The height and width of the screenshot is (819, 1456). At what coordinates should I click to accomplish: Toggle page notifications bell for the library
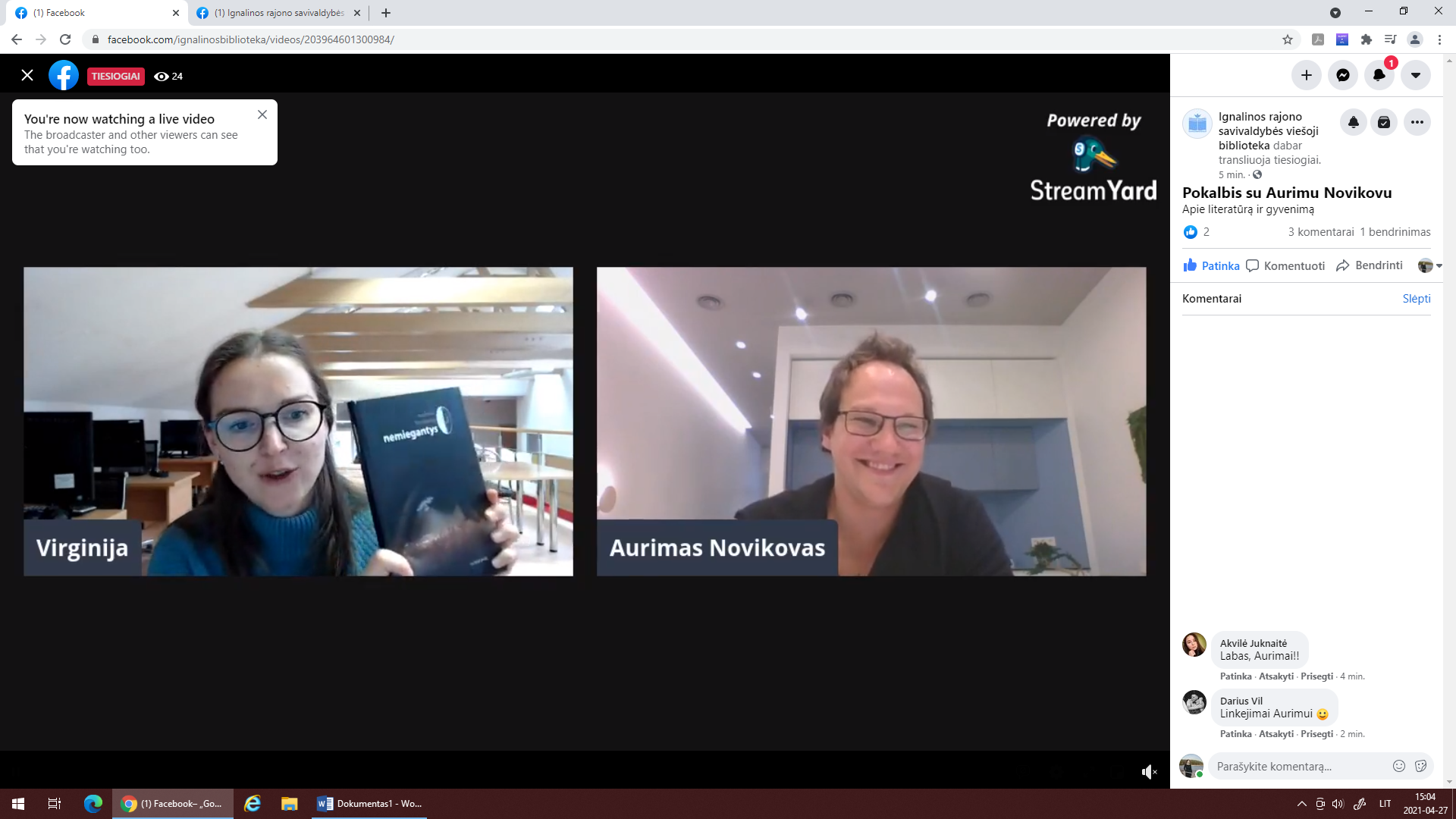coord(1353,122)
